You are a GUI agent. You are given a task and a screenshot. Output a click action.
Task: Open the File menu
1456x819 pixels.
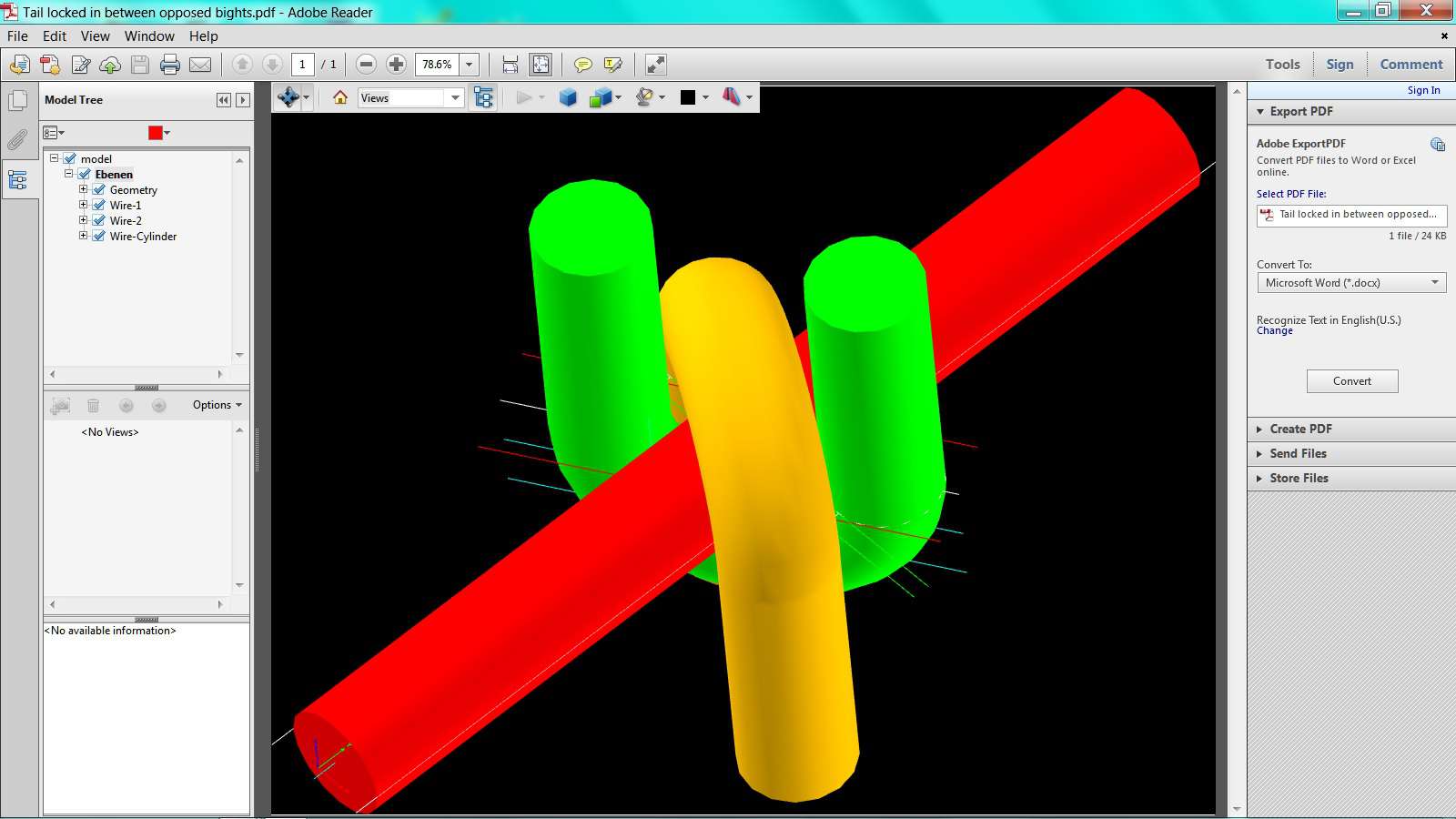[x=17, y=36]
